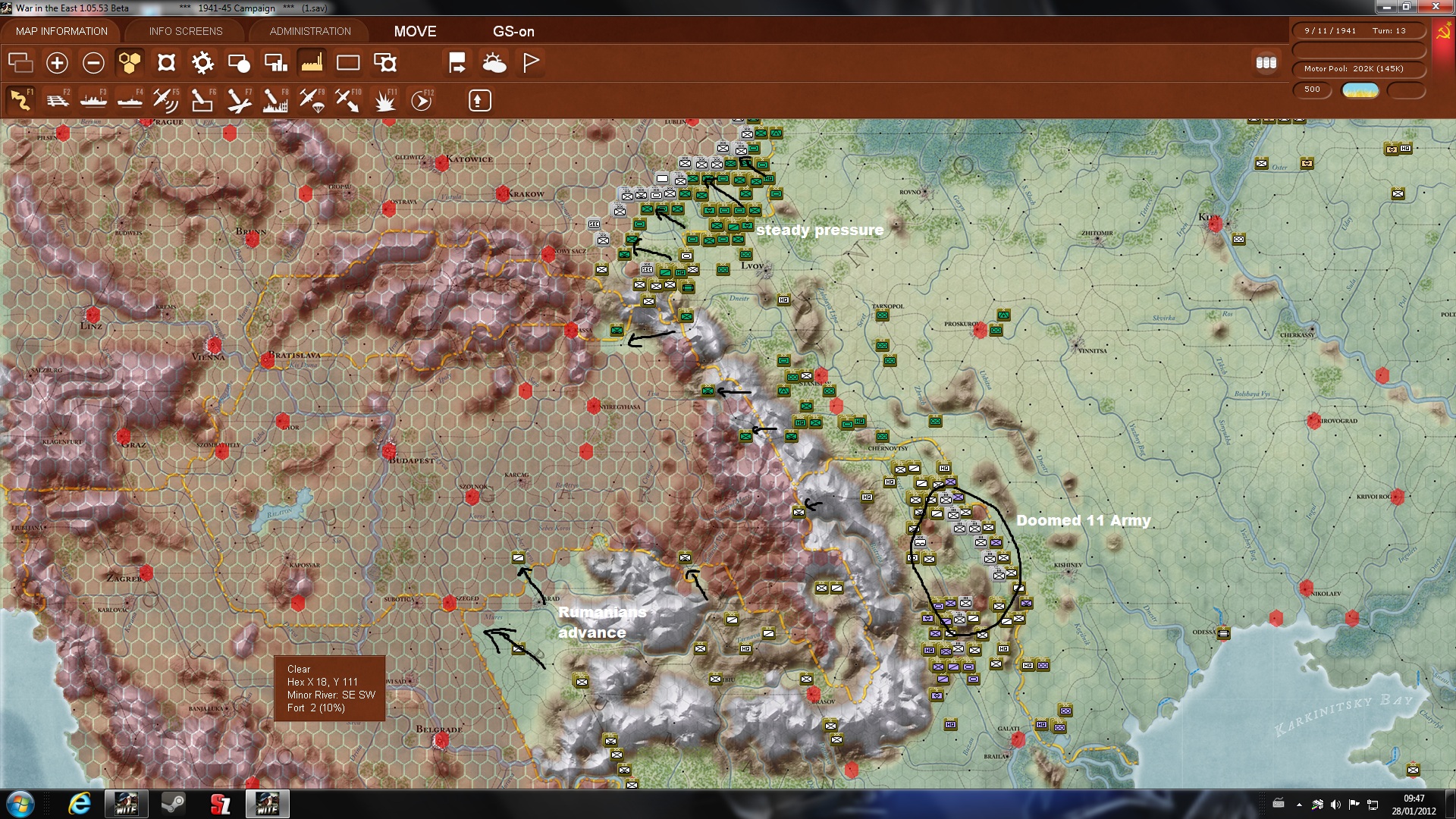Select the F2 Rail Move mode
This screenshot has height=819, width=1456.
pyautogui.click(x=57, y=99)
